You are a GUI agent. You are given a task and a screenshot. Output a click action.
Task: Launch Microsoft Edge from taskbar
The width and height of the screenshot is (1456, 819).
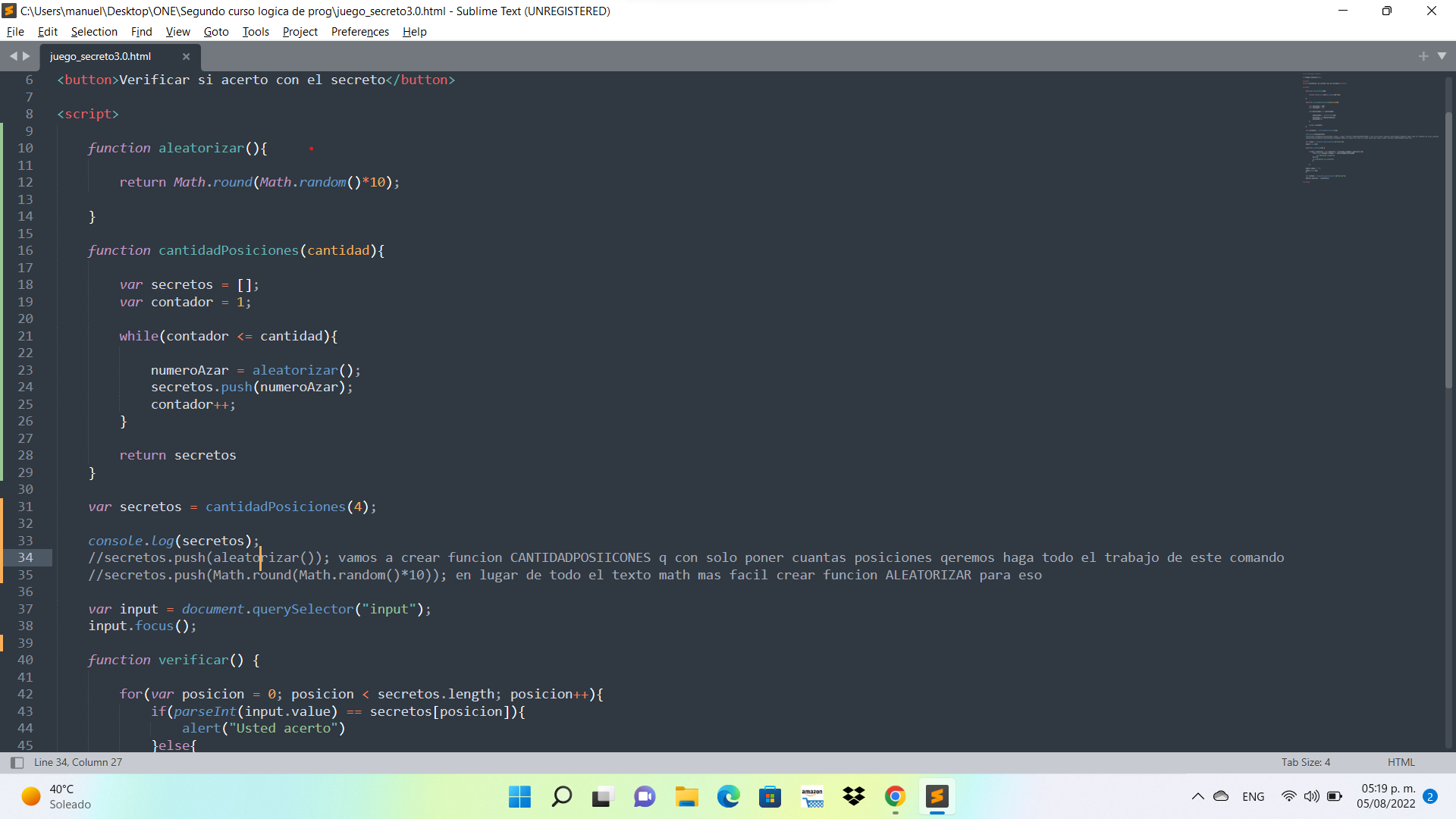click(x=728, y=796)
